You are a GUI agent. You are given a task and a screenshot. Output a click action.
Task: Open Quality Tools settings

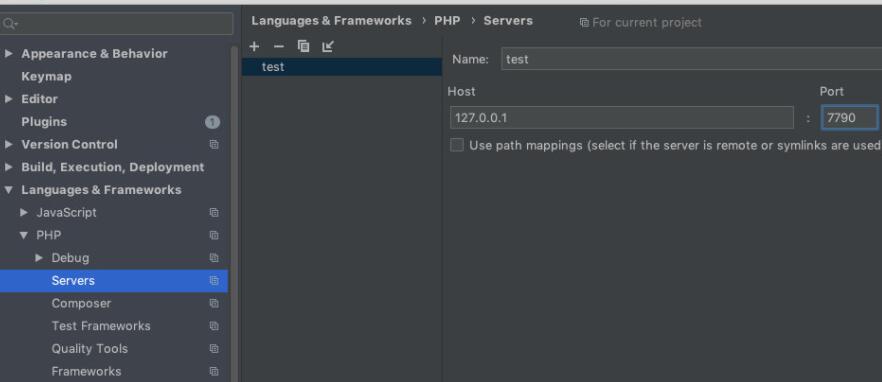89,349
